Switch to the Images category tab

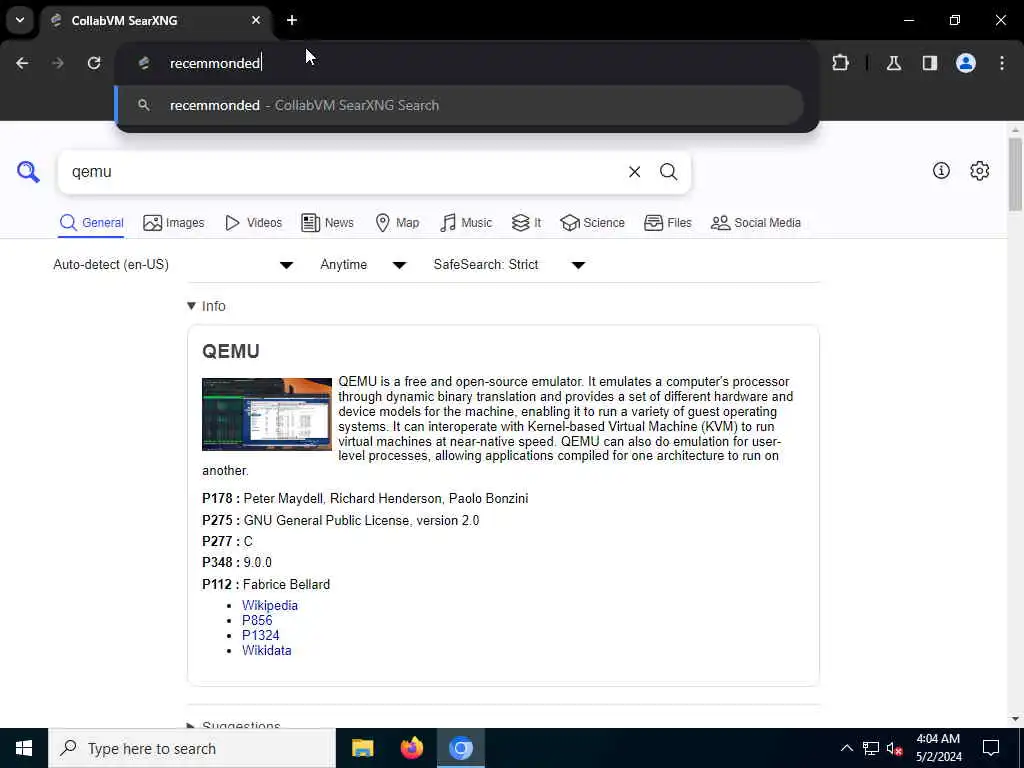point(174,223)
